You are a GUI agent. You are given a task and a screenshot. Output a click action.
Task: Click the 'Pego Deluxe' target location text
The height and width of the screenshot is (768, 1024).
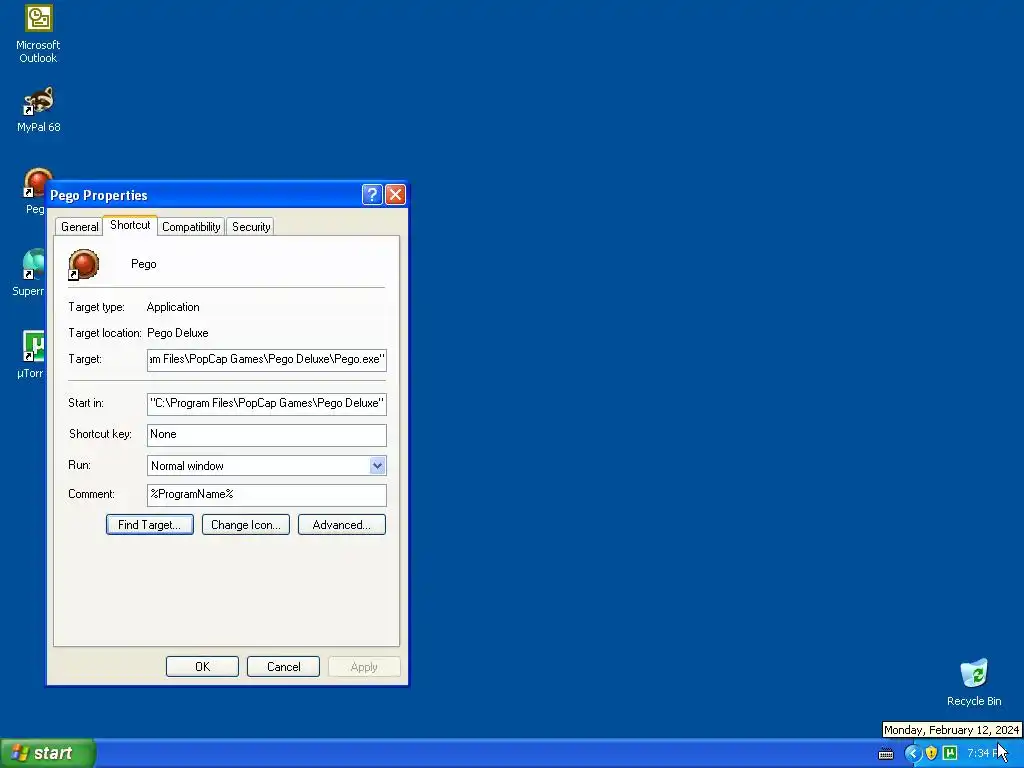[x=178, y=333]
